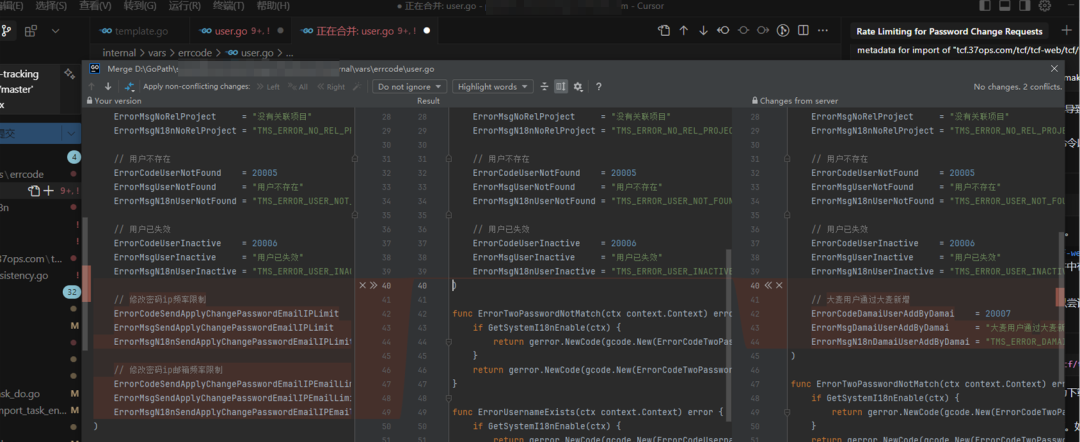Click the next difference down arrow in merge toolbar
This screenshot has height=442, width=1080.
(x=108, y=87)
